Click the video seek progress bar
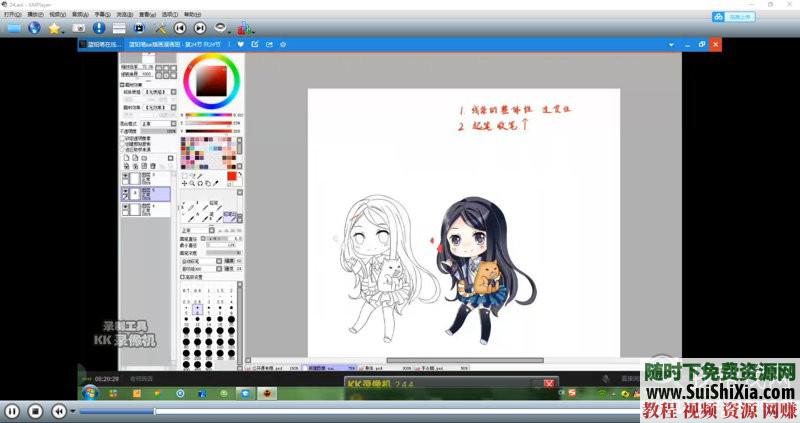The height and width of the screenshot is (423, 800). 300,410
